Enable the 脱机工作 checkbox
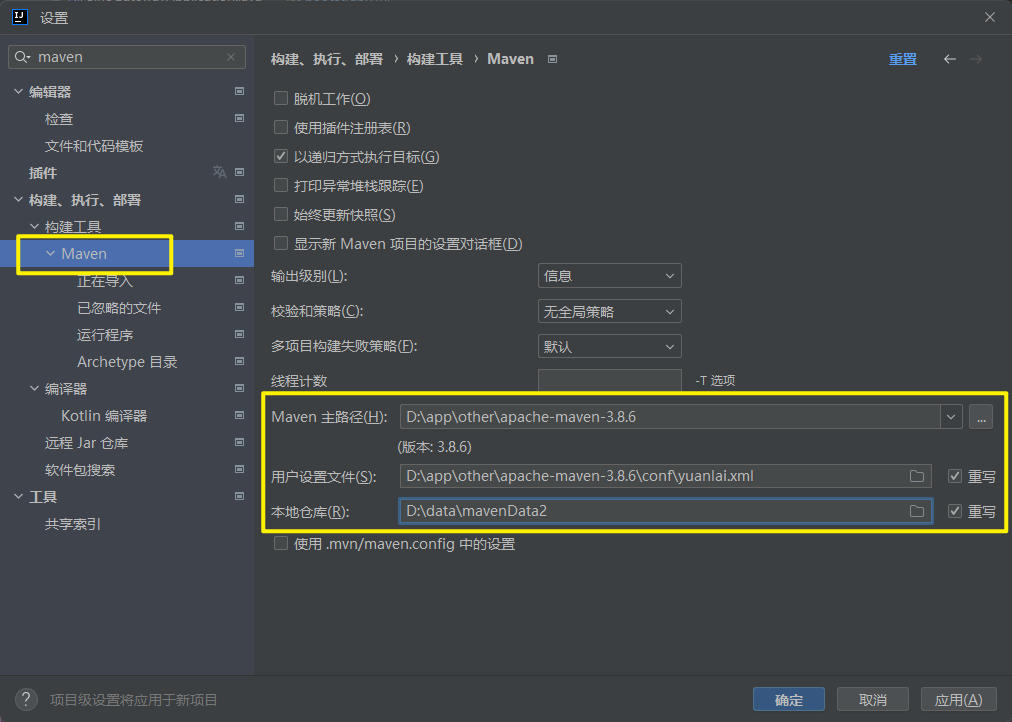The height and width of the screenshot is (722, 1012). [281, 99]
